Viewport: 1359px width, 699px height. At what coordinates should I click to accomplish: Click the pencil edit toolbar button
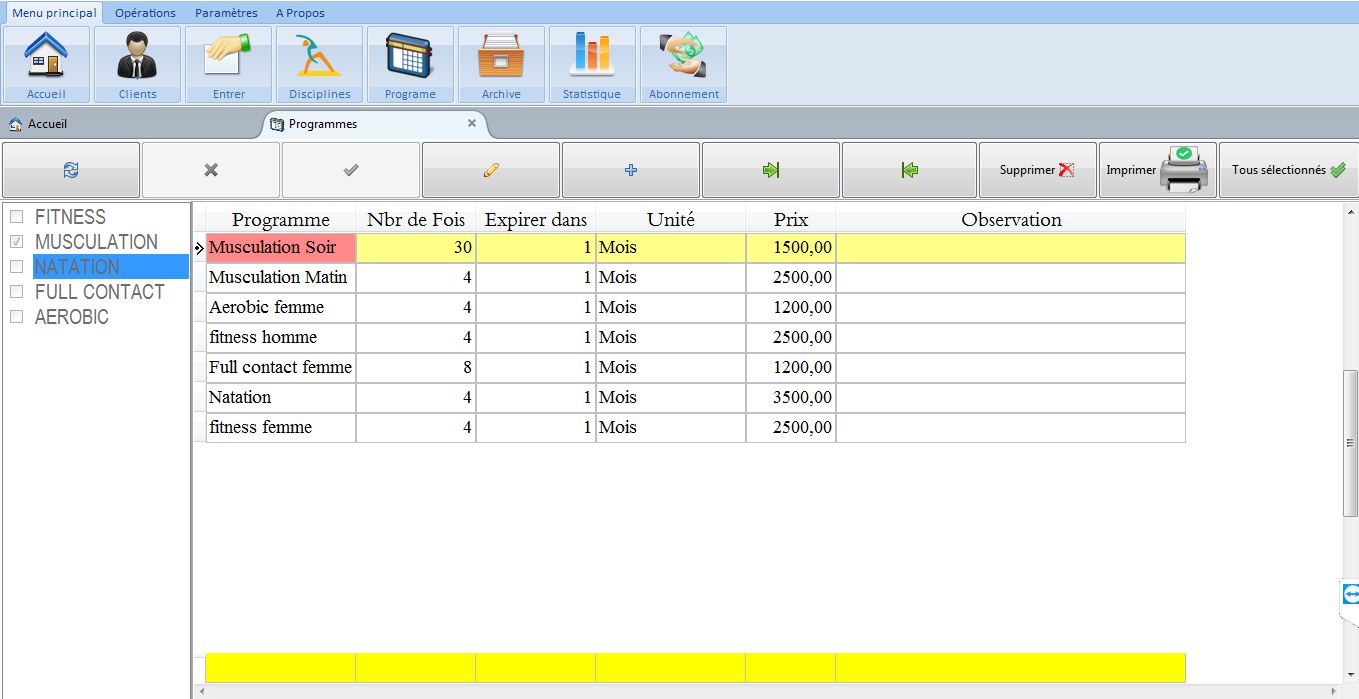pyautogui.click(x=491, y=170)
